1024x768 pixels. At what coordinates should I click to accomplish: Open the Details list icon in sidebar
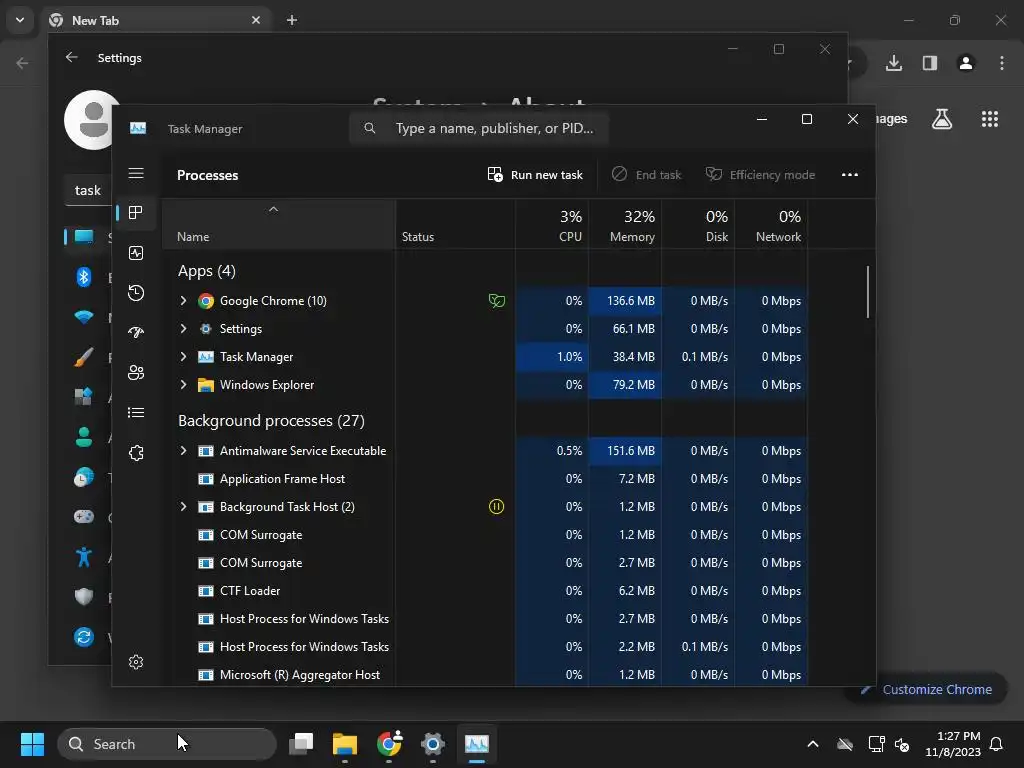[136, 413]
